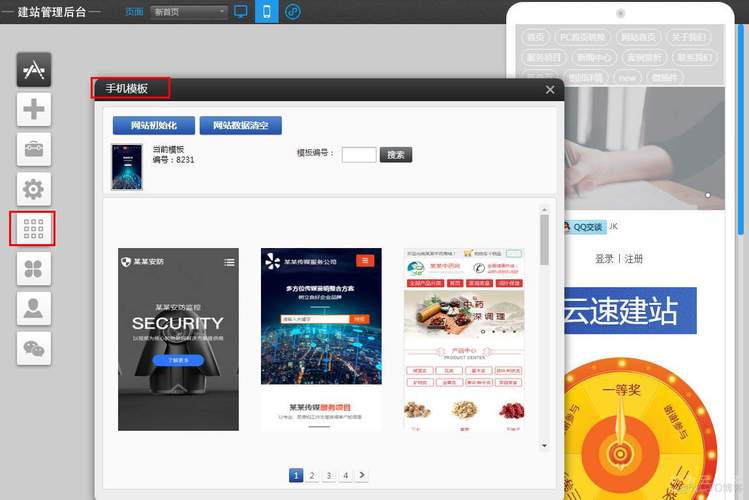The height and width of the screenshot is (500, 749).
Task: Click the preview banner carousel dot
Action: point(707,195)
